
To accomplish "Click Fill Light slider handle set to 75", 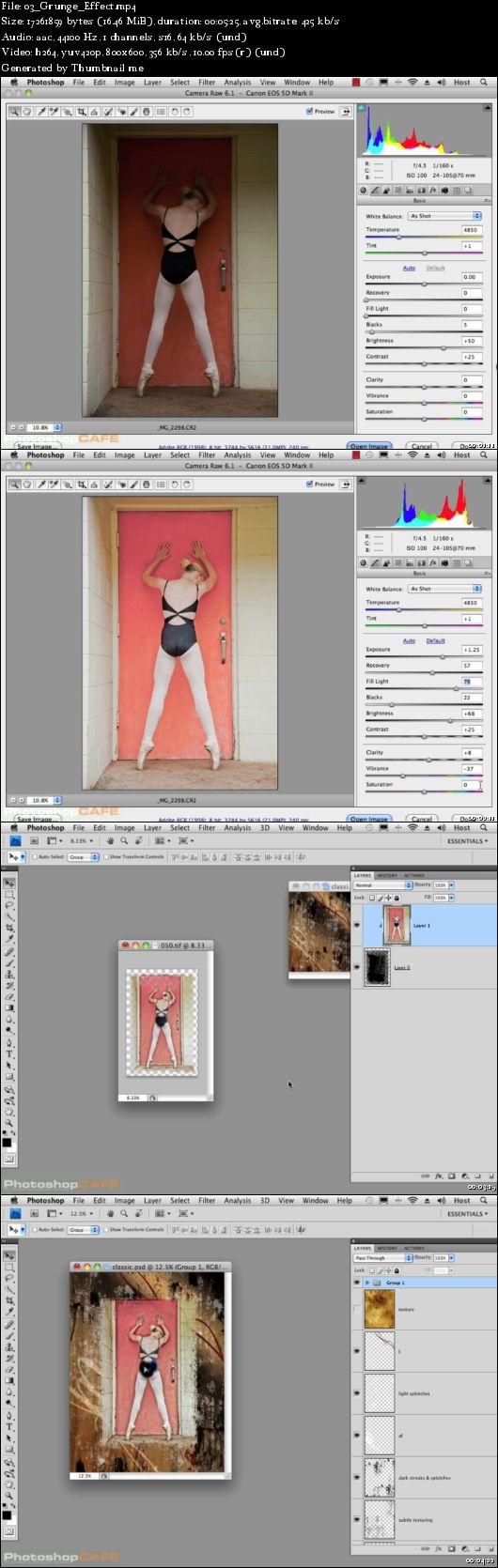I will (457, 688).
